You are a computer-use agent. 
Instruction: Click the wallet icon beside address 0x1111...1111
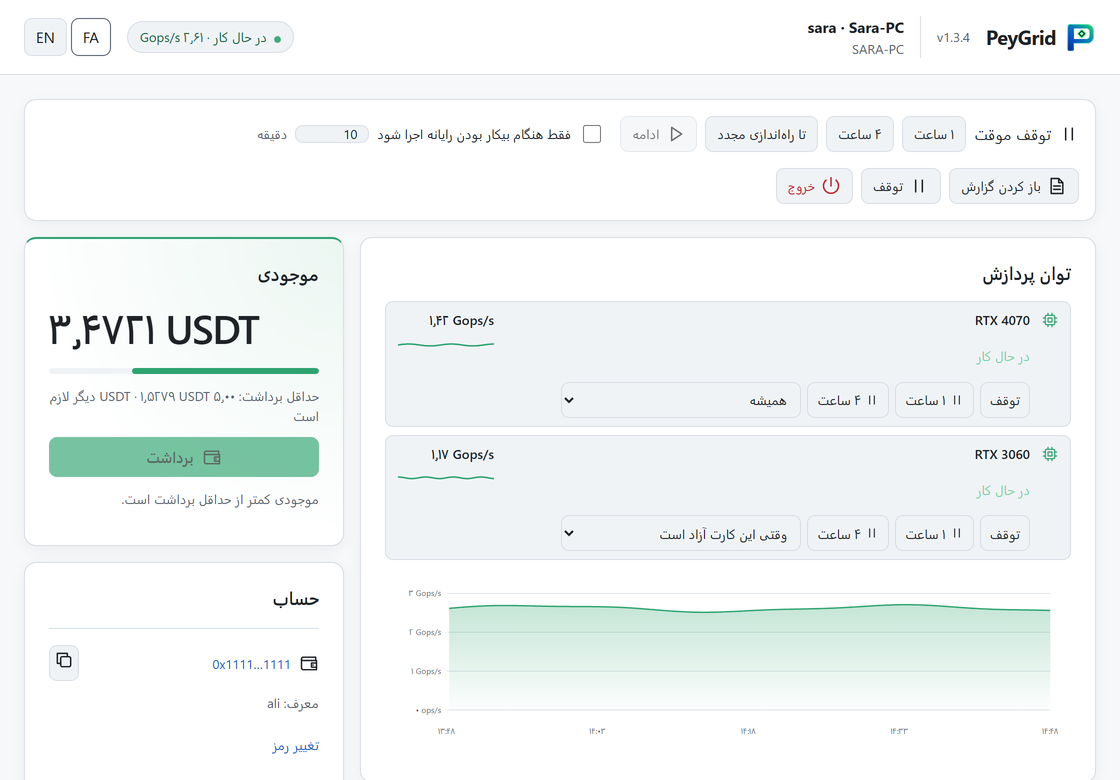[x=309, y=664]
